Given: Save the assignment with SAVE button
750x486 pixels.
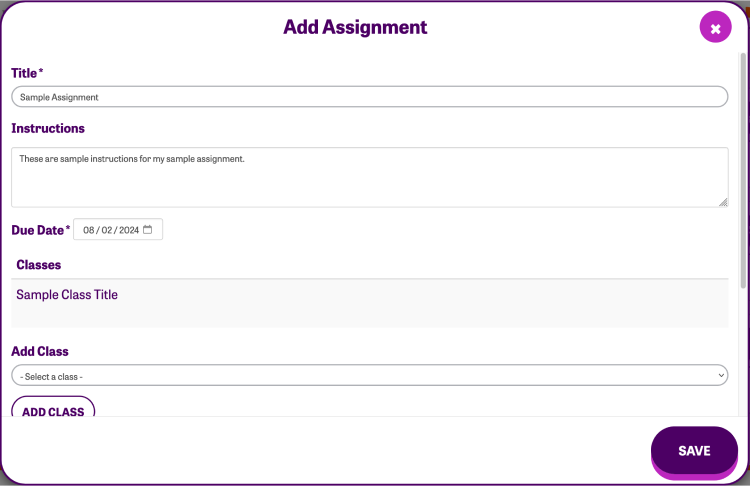Looking at the screenshot, I should 694,451.
